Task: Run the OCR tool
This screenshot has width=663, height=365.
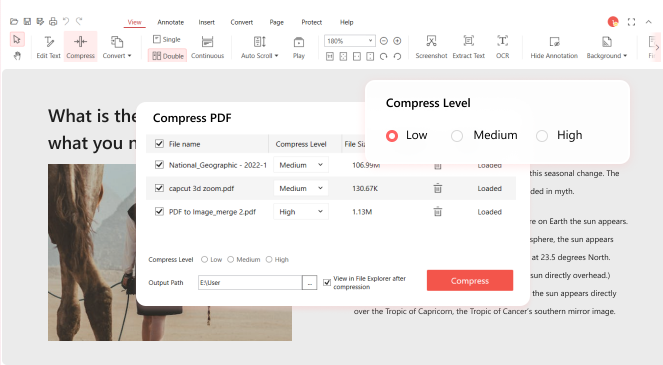Action: pos(502,47)
